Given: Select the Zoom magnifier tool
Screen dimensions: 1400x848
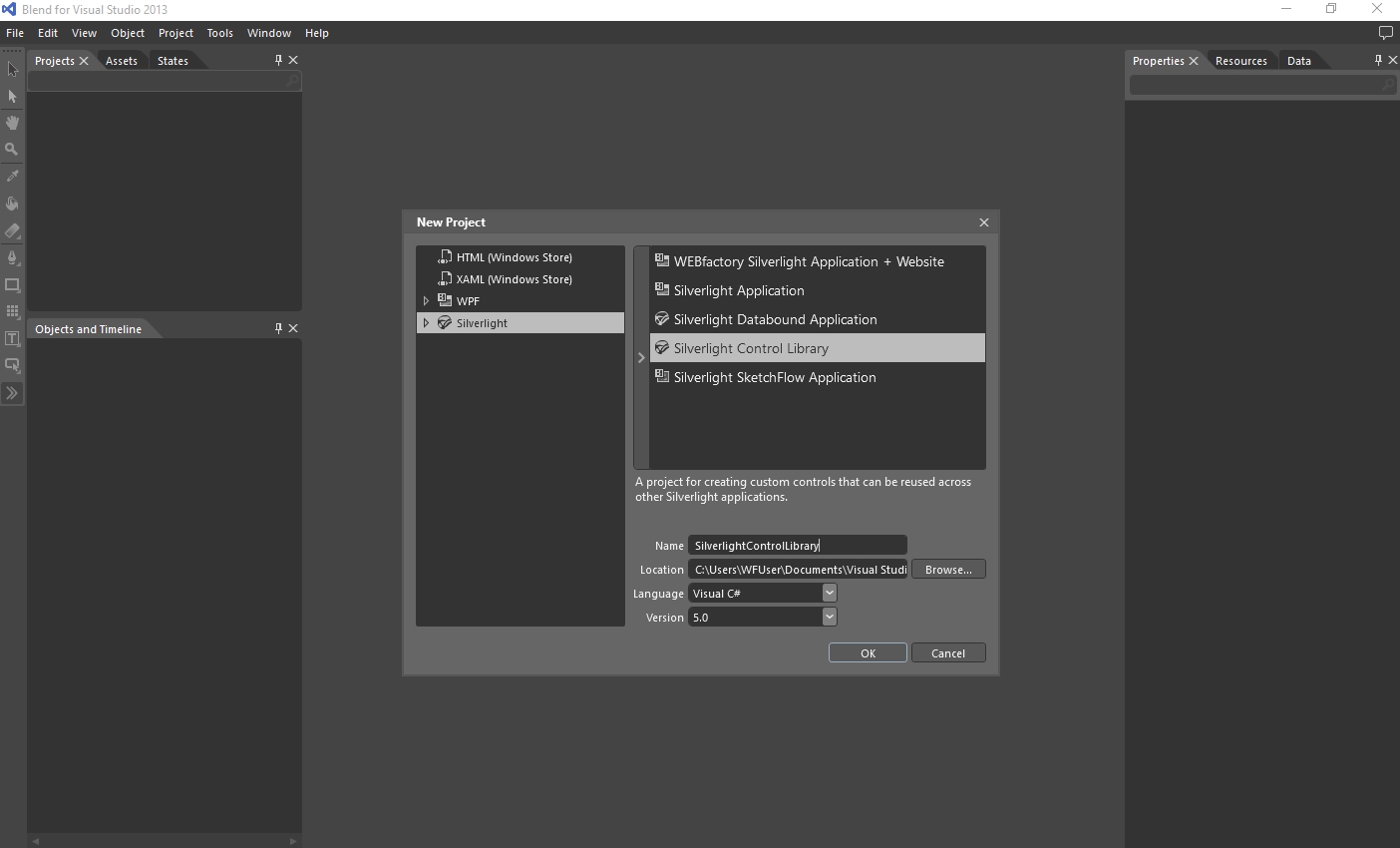Looking at the screenshot, I should [x=12, y=150].
